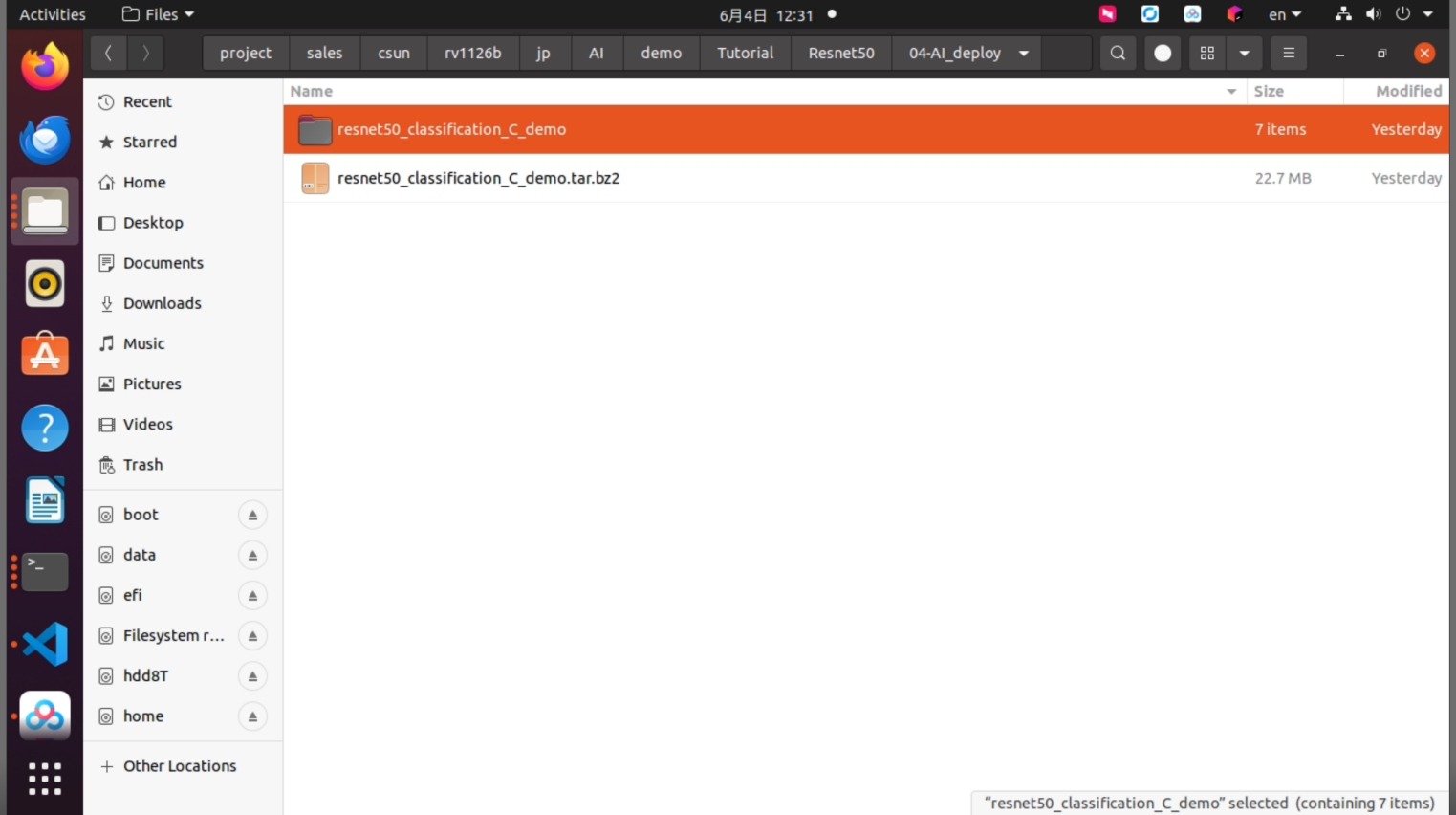Launch Visual Studio Code from dock
1456x815 pixels.
(45, 644)
